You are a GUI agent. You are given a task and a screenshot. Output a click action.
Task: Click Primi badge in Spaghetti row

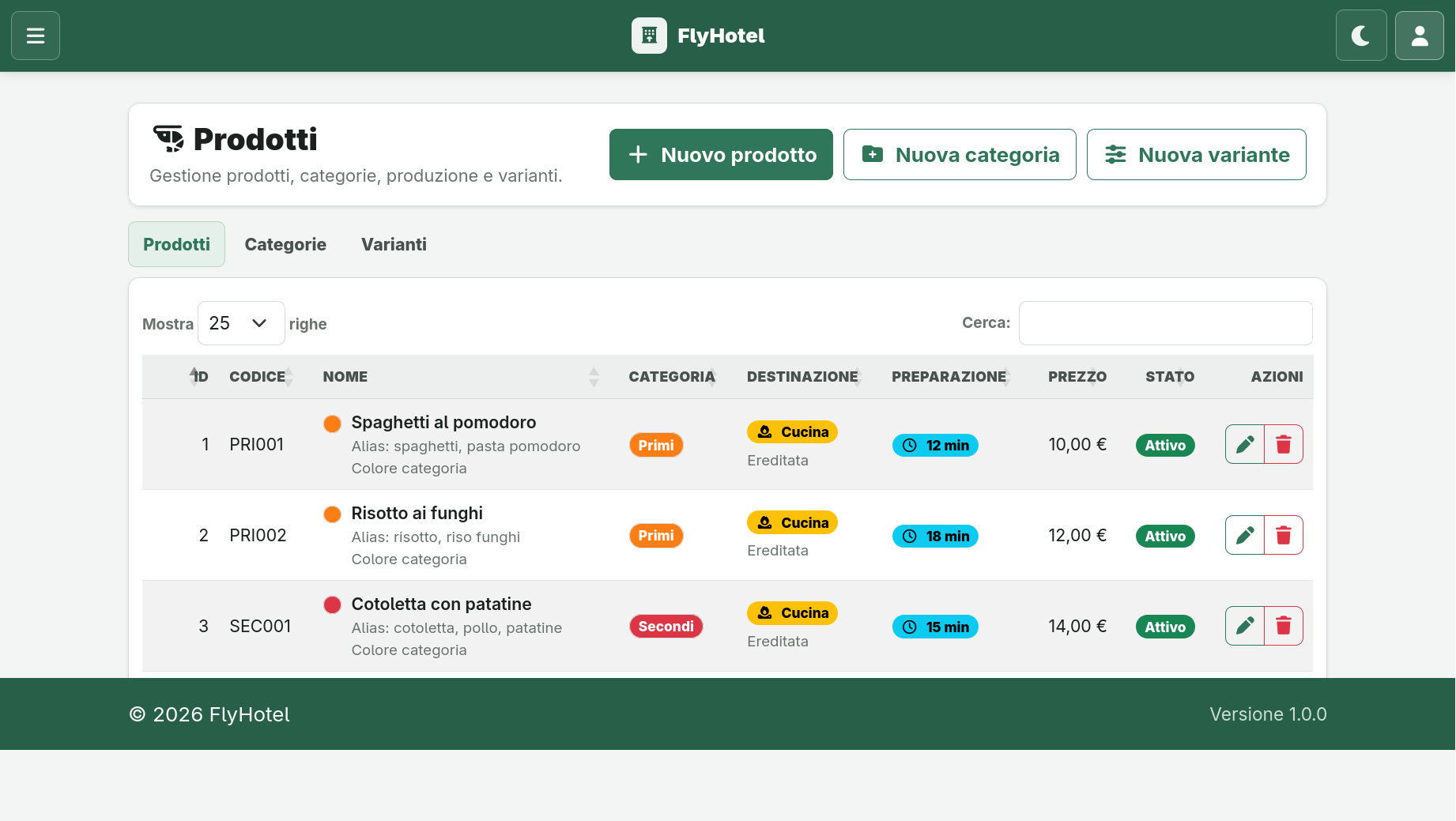656,445
